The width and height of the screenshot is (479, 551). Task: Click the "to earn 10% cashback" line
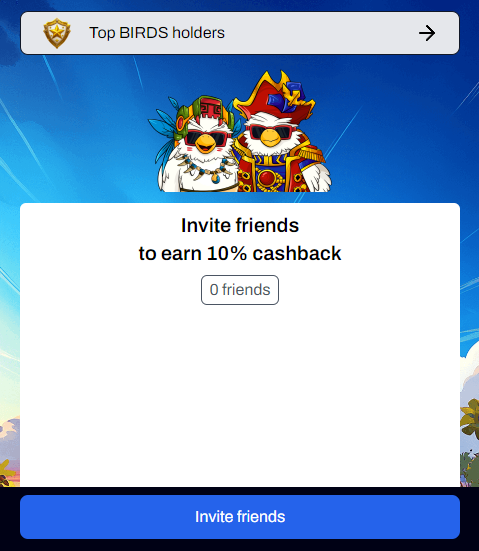point(240,253)
